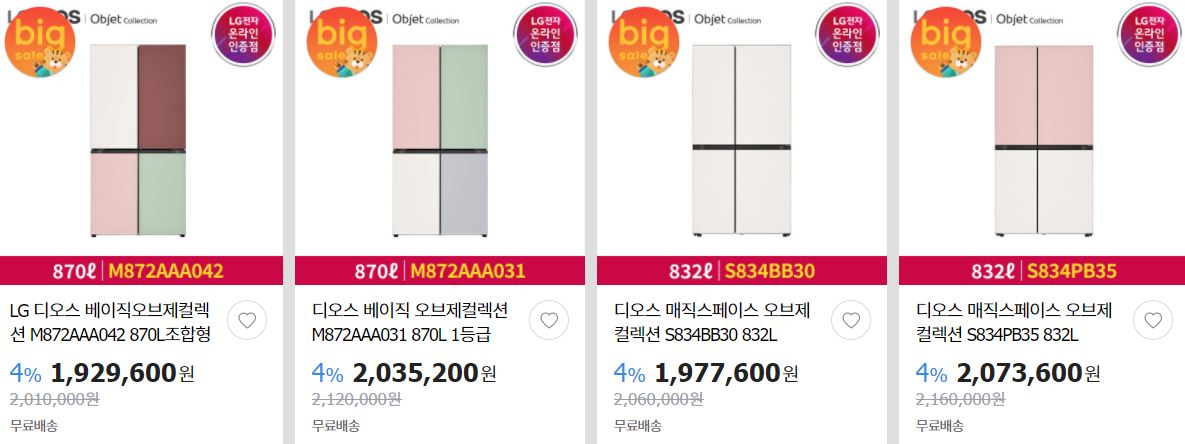Click LG online certified badge on the last product
1185x444 pixels.
click(x=1149, y=35)
